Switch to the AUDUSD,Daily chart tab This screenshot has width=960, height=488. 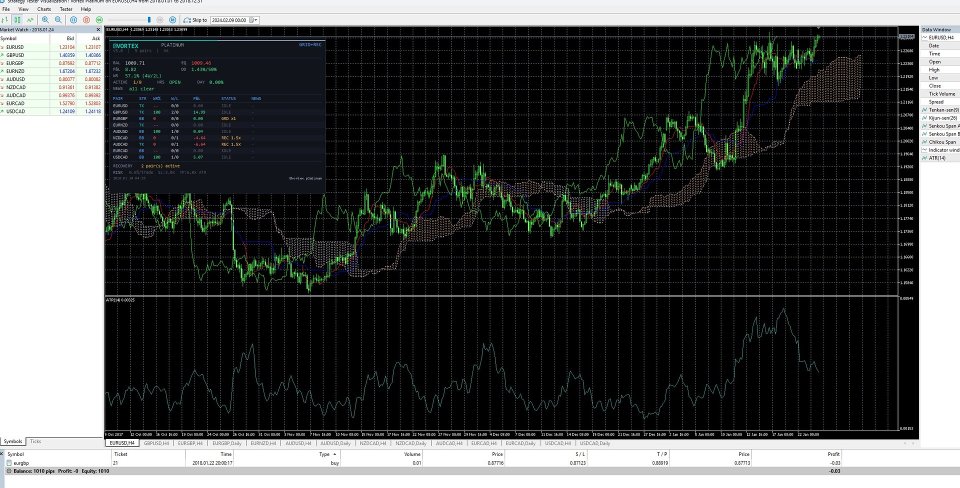[x=335, y=443]
